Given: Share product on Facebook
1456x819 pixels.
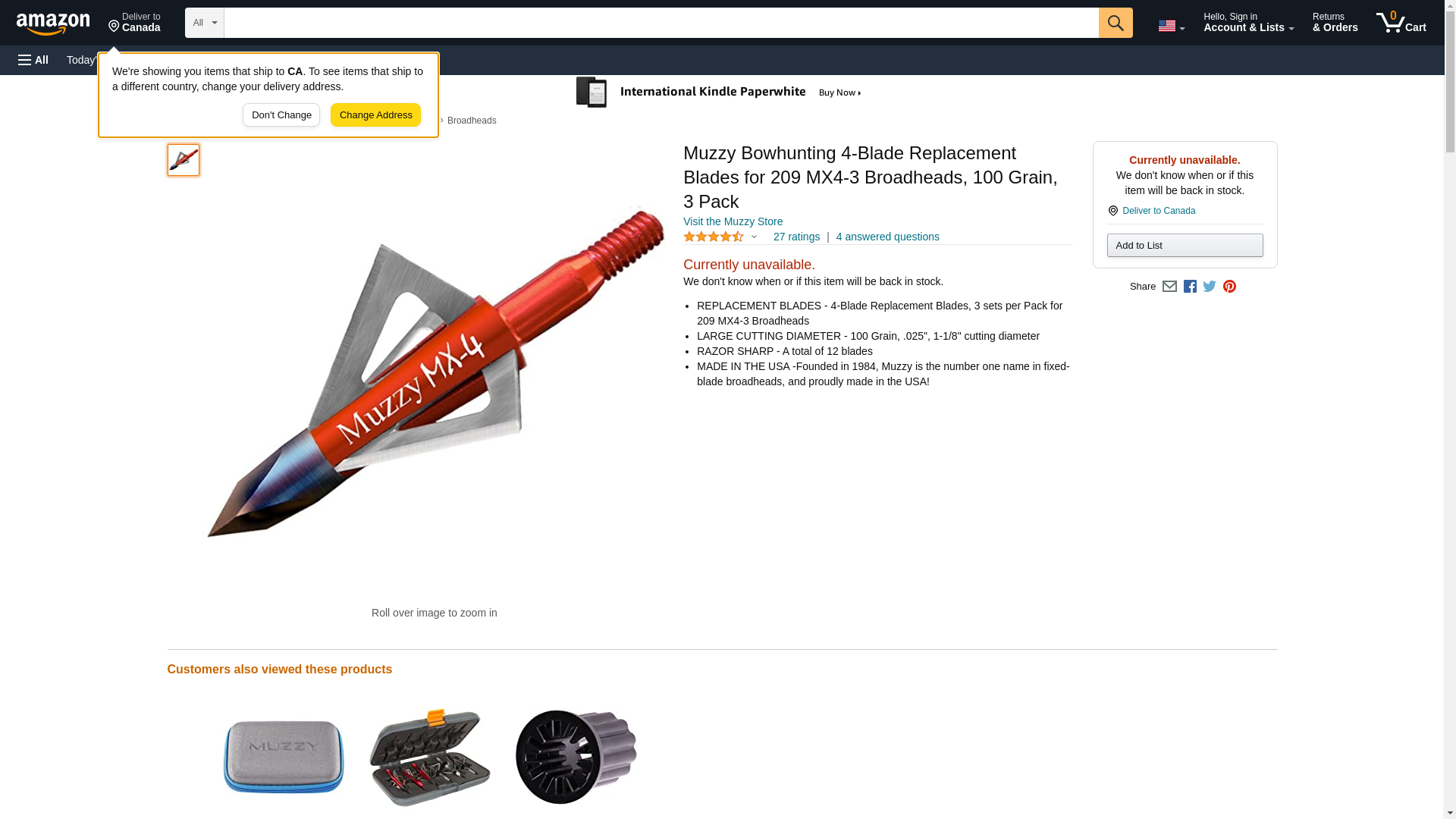Looking at the screenshot, I should pyautogui.click(x=1190, y=287).
